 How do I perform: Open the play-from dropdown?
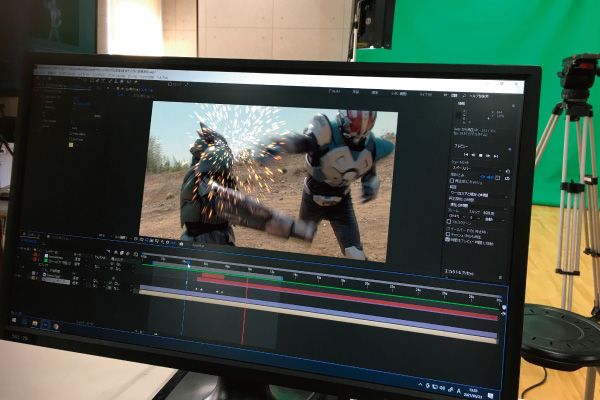(478, 206)
